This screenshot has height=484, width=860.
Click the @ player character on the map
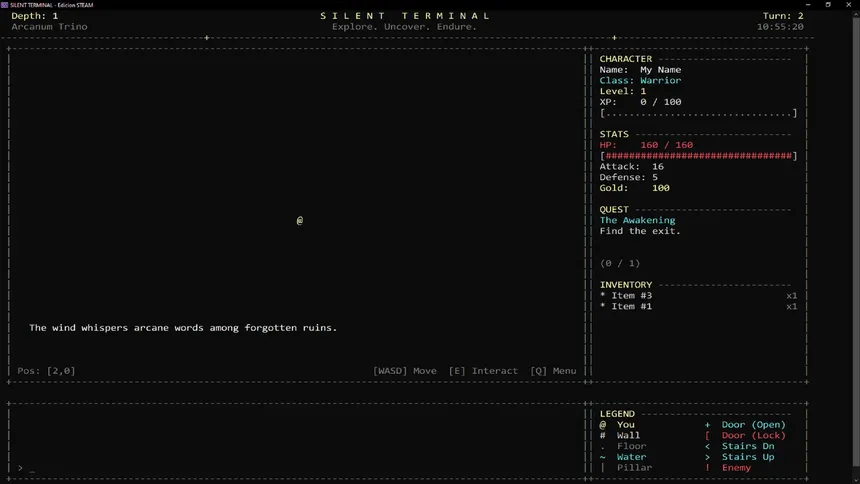coord(299,220)
